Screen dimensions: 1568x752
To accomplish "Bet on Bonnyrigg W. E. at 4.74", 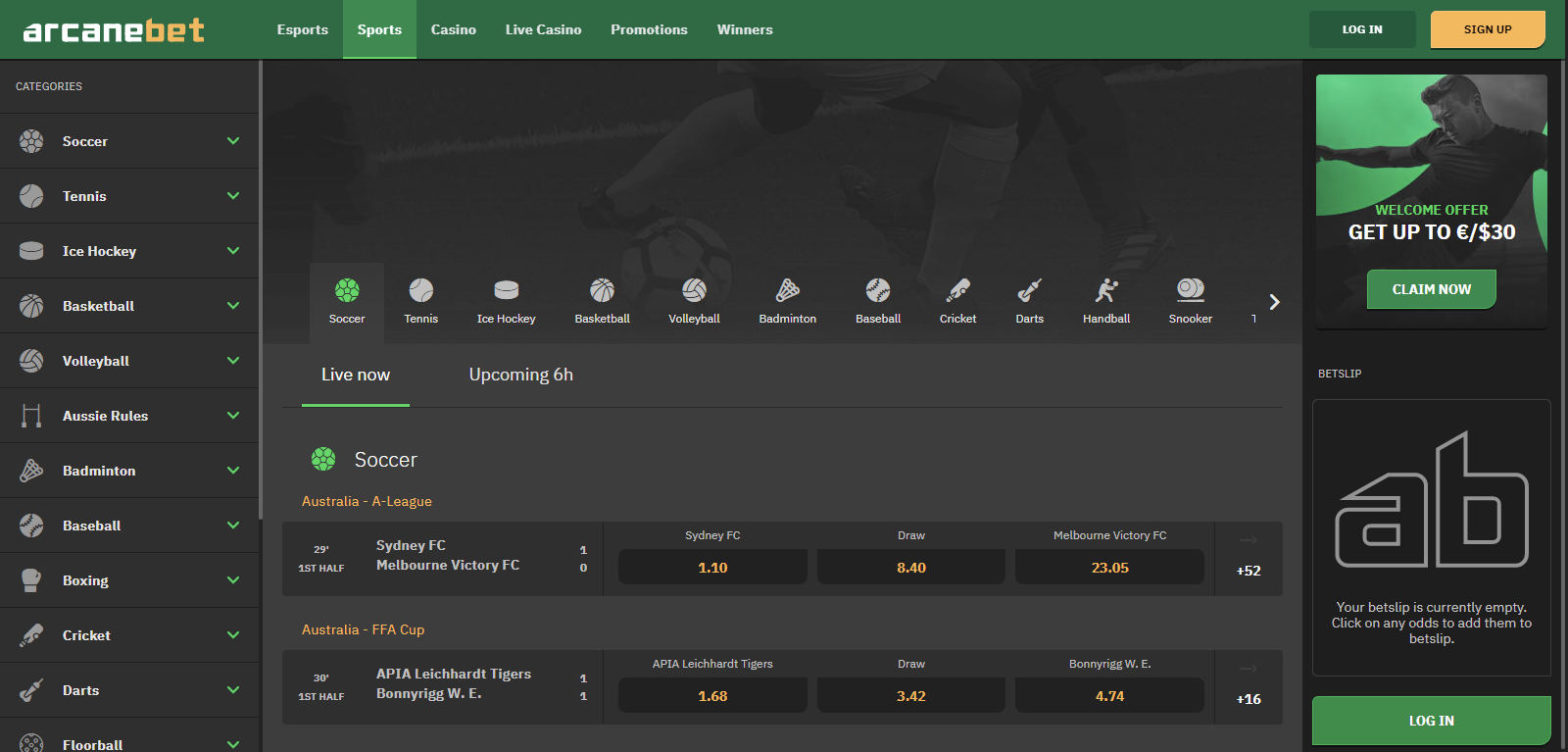I will coord(1109,695).
